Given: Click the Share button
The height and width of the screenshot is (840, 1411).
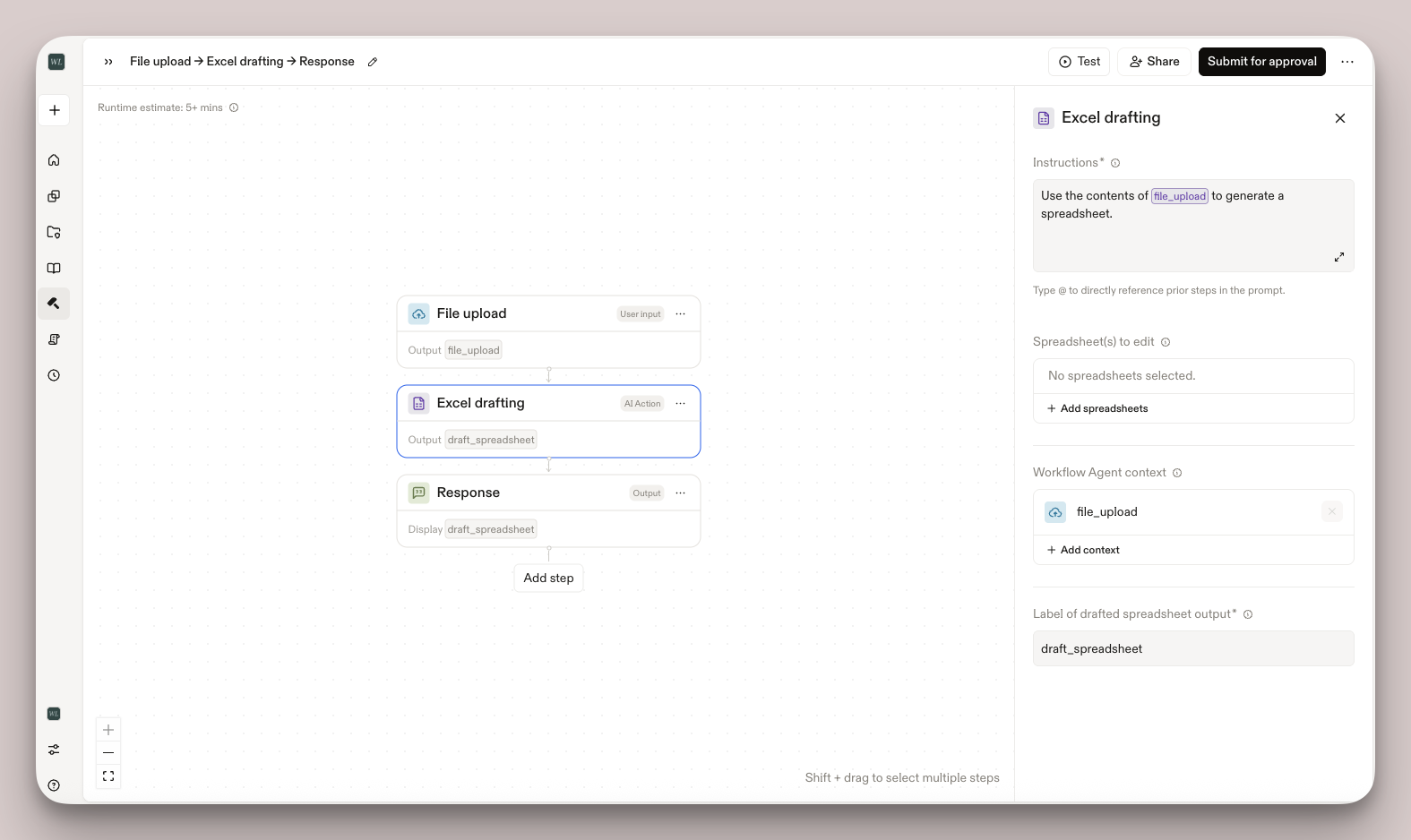Looking at the screenshot, I should point(1154,62).
